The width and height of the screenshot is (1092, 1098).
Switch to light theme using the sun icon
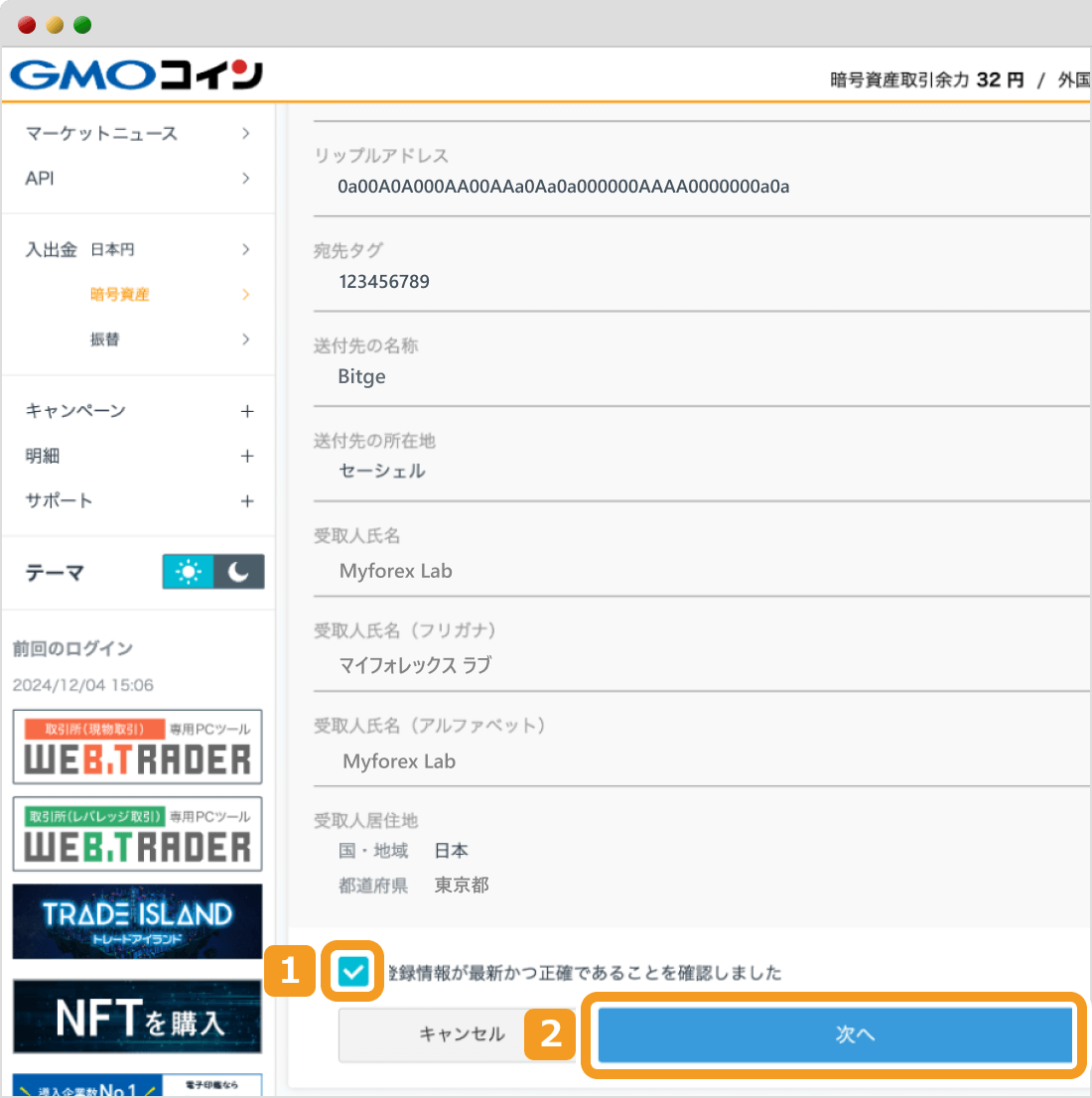pos(188,572)
